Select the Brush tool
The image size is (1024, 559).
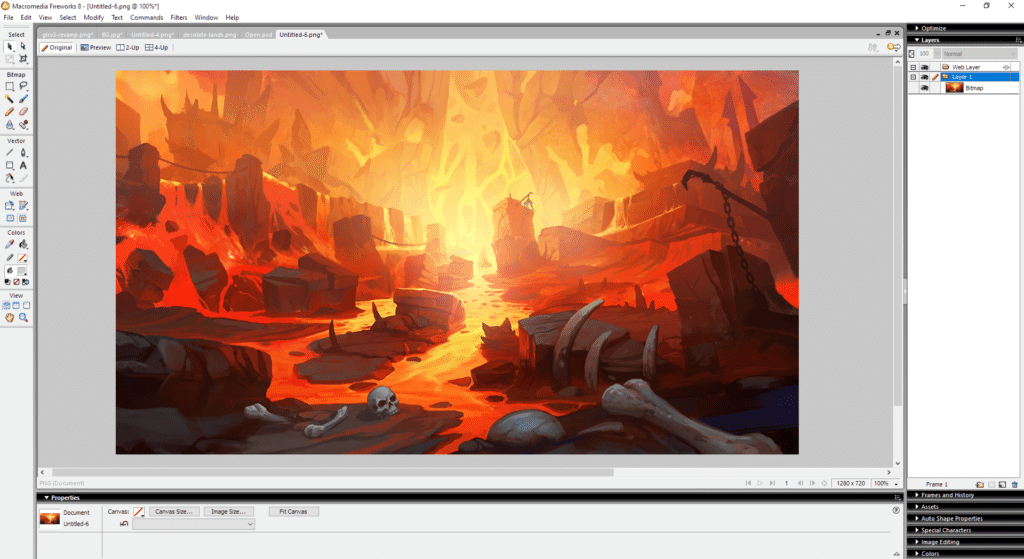tap(23, 99)
